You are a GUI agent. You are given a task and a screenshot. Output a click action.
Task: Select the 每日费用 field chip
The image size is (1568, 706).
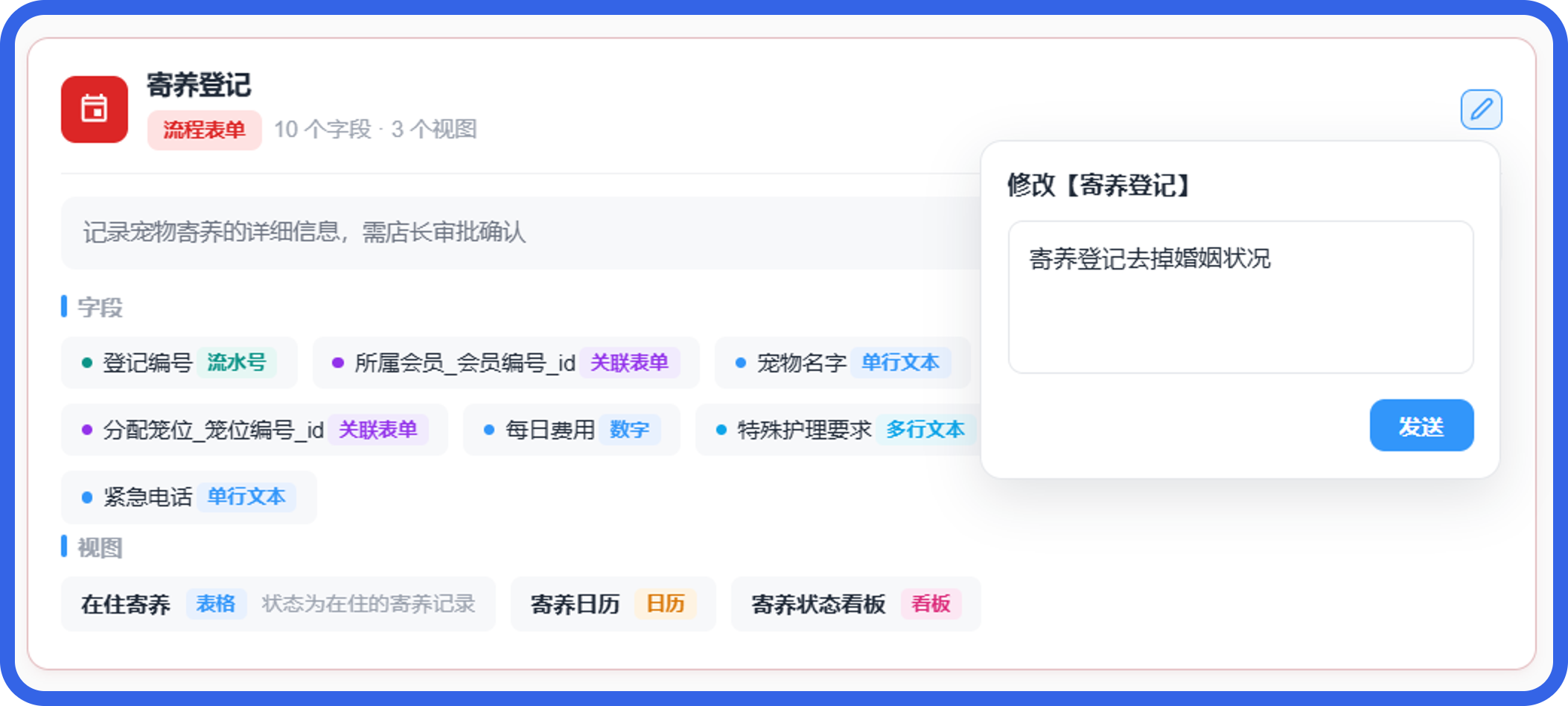point(572,430)
